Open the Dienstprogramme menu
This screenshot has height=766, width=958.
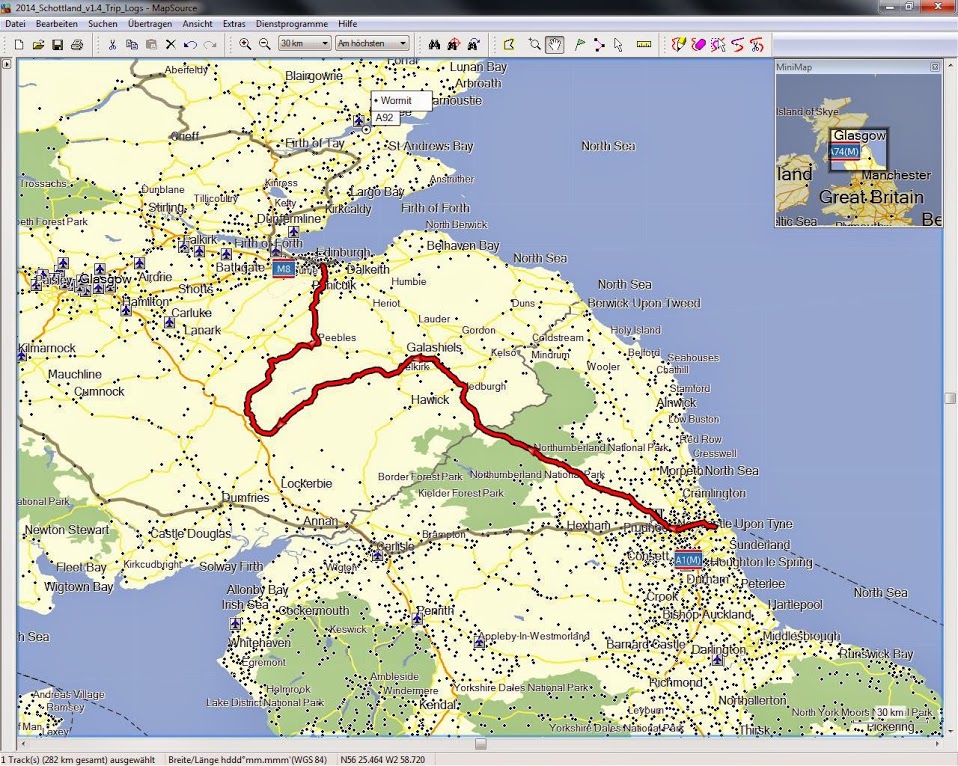[x=291, y=23]
